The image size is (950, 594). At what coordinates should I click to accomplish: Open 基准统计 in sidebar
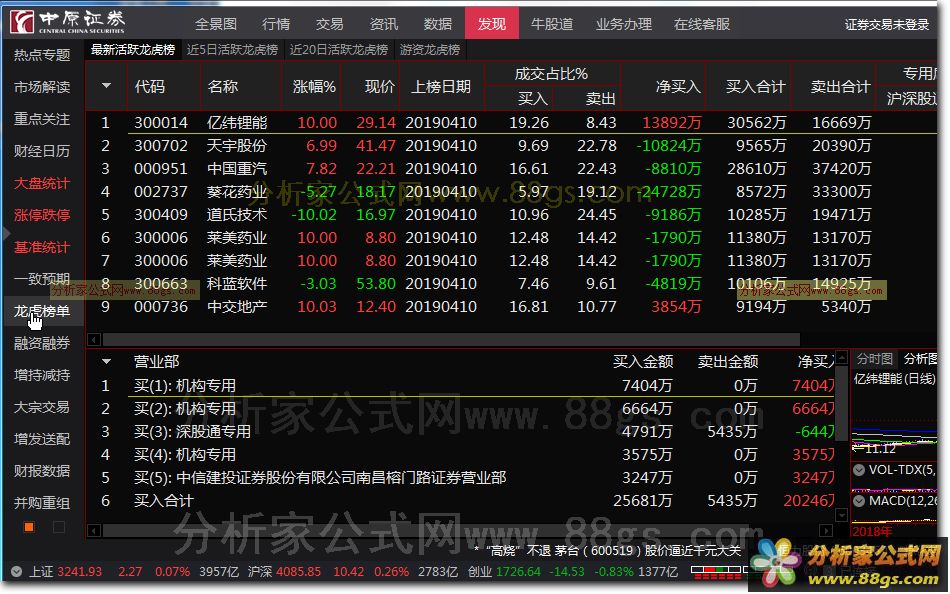[42, 247]
